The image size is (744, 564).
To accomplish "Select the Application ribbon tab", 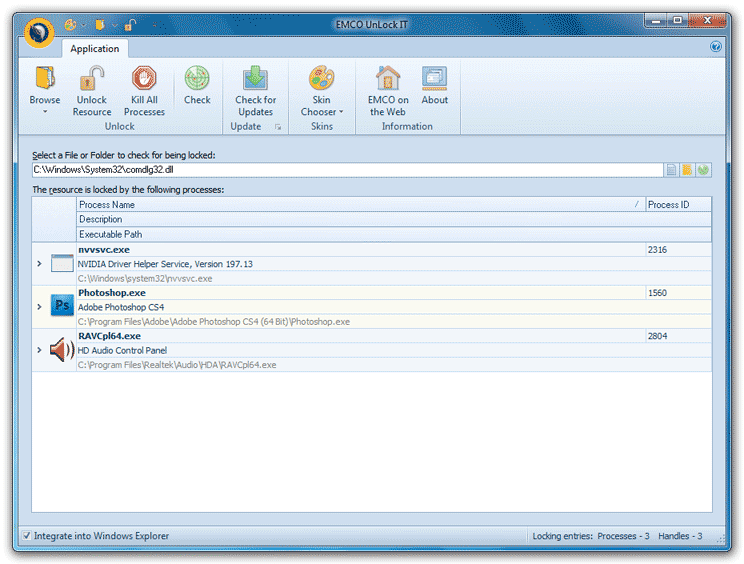I will pyautogui.click(x=94, y=48).
